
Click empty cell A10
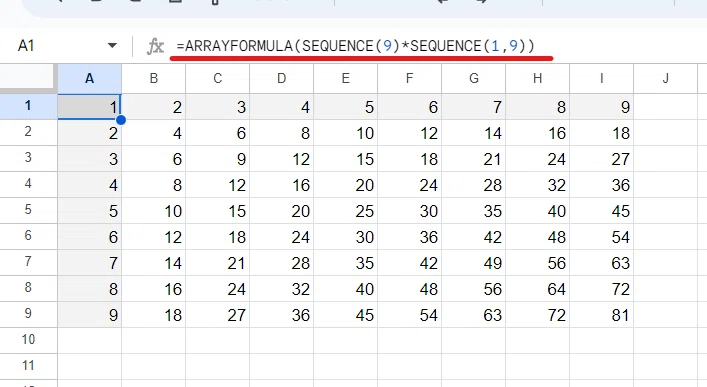(x=90, y=341)
